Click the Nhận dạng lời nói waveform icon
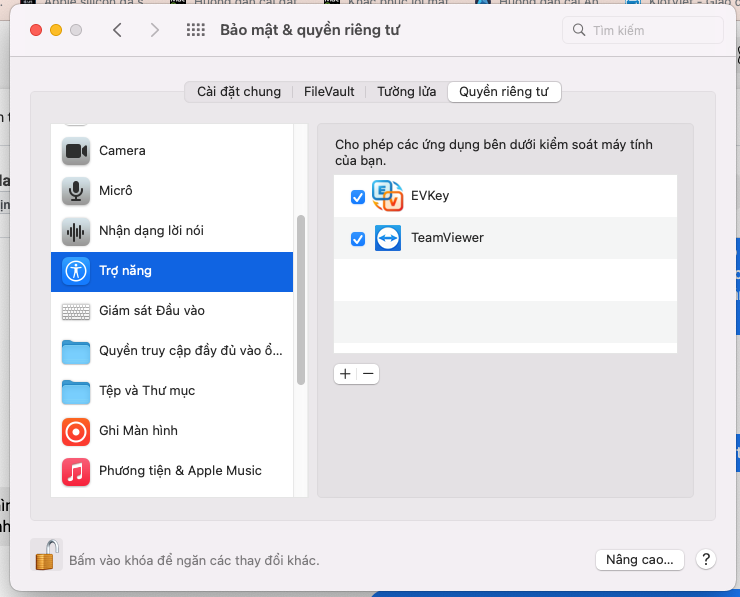The width and height of the screenshot is (740, 597). (x=76, y=231)
